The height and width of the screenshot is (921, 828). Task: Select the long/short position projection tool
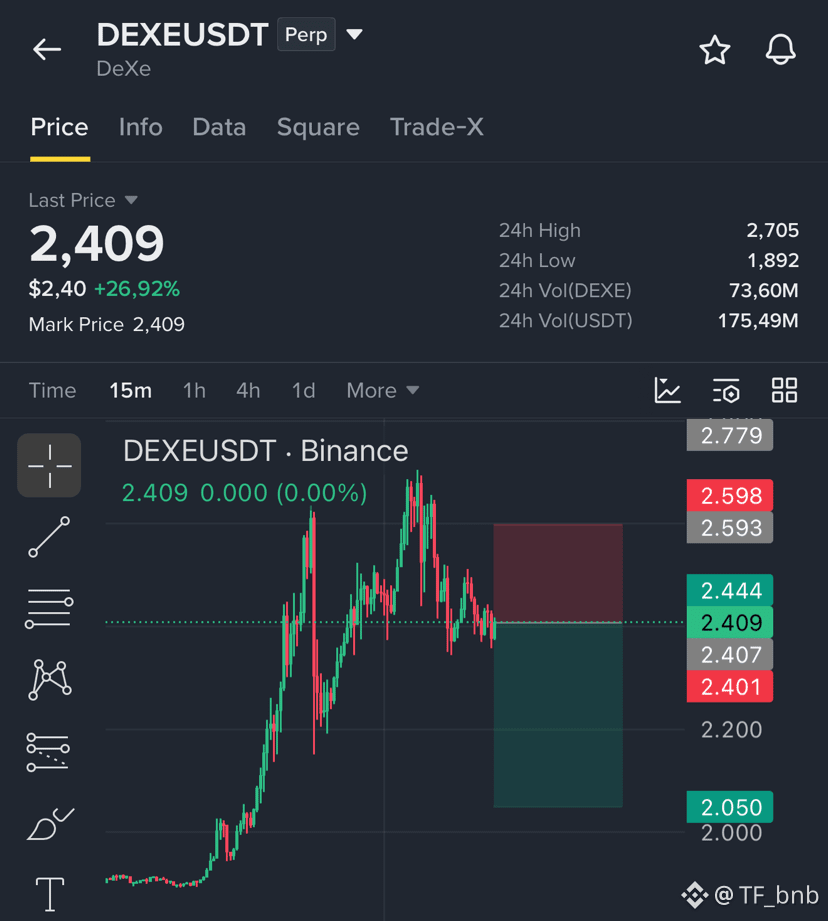(x=48, y=752)
